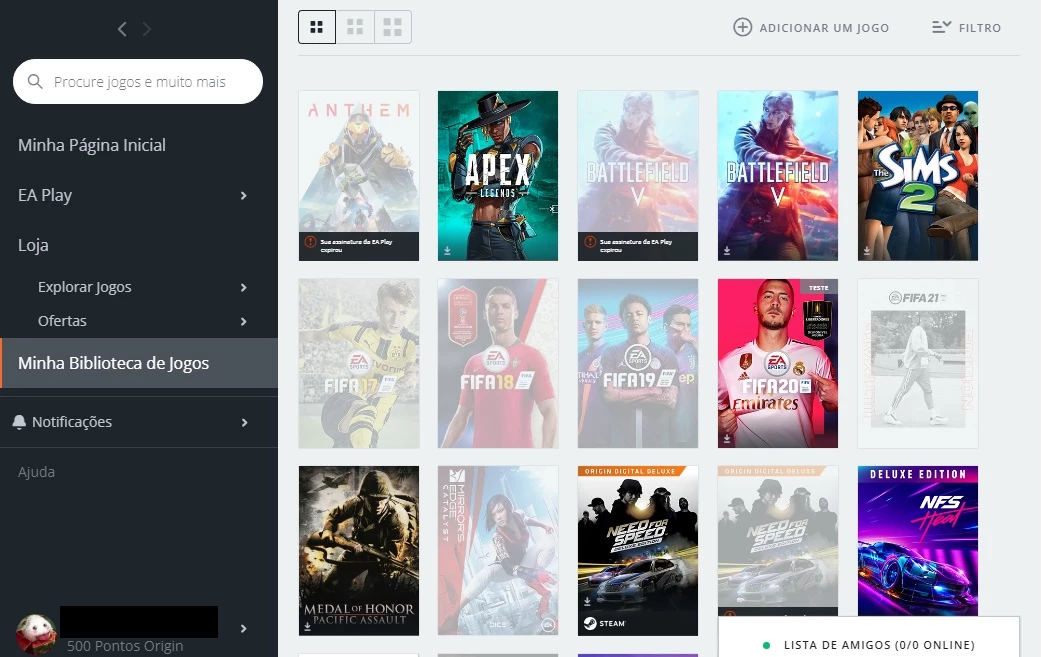Screen dimensions: 1041x657
Task: Click the user avatar picture
Action: click(x=36, y=634)
